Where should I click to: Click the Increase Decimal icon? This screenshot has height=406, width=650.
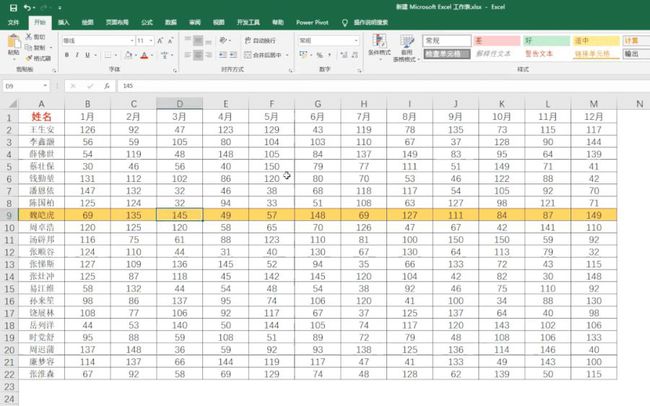pyautogui.click(x=344, y=55)
